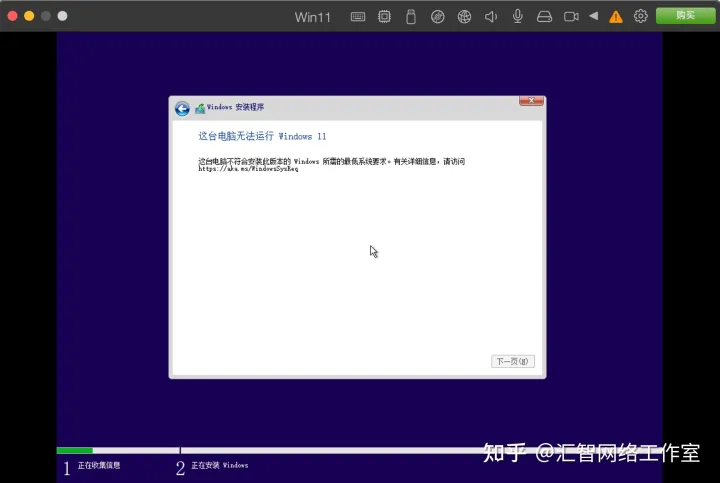The image size is (720, 483).
Task: Click the green 购买 buy button
Action: (x=685, y=16)
